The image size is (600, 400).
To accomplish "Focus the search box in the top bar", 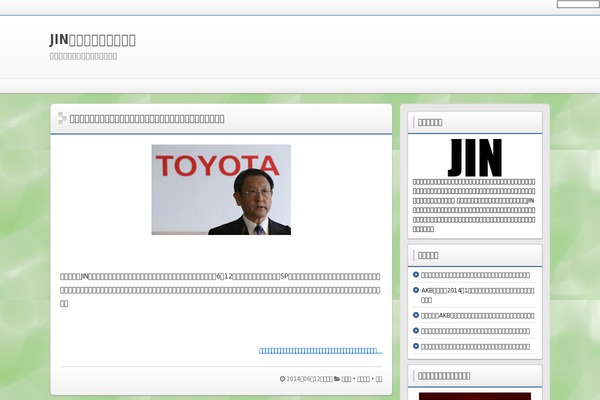I will pyautogui.click(x=578, y=4).
